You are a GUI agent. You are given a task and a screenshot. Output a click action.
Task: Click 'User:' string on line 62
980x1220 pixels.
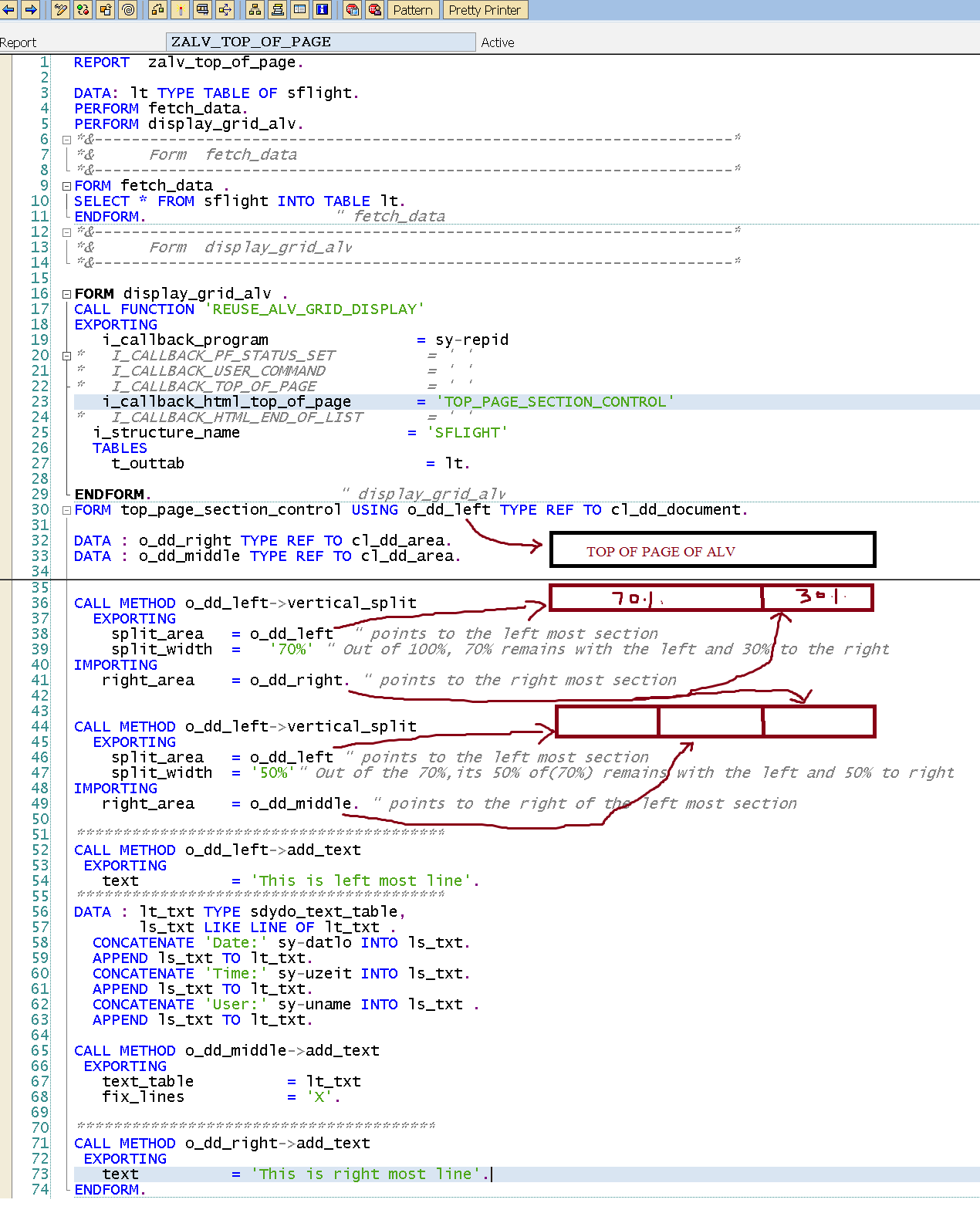click(x=236, y=1004)
